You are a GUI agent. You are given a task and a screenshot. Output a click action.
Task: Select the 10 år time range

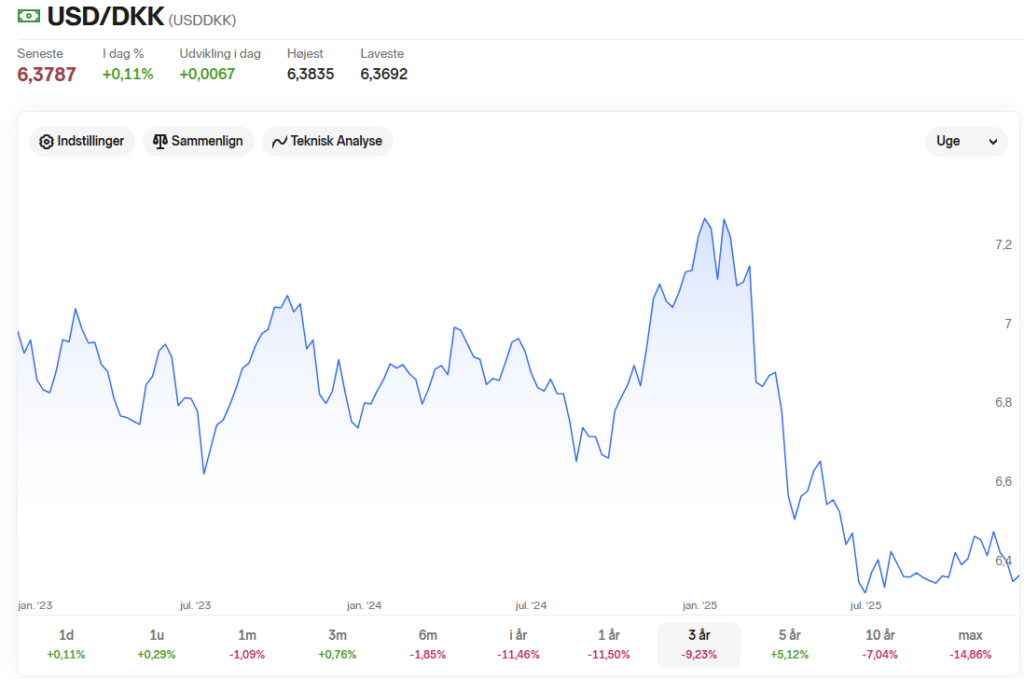point(880,644)
